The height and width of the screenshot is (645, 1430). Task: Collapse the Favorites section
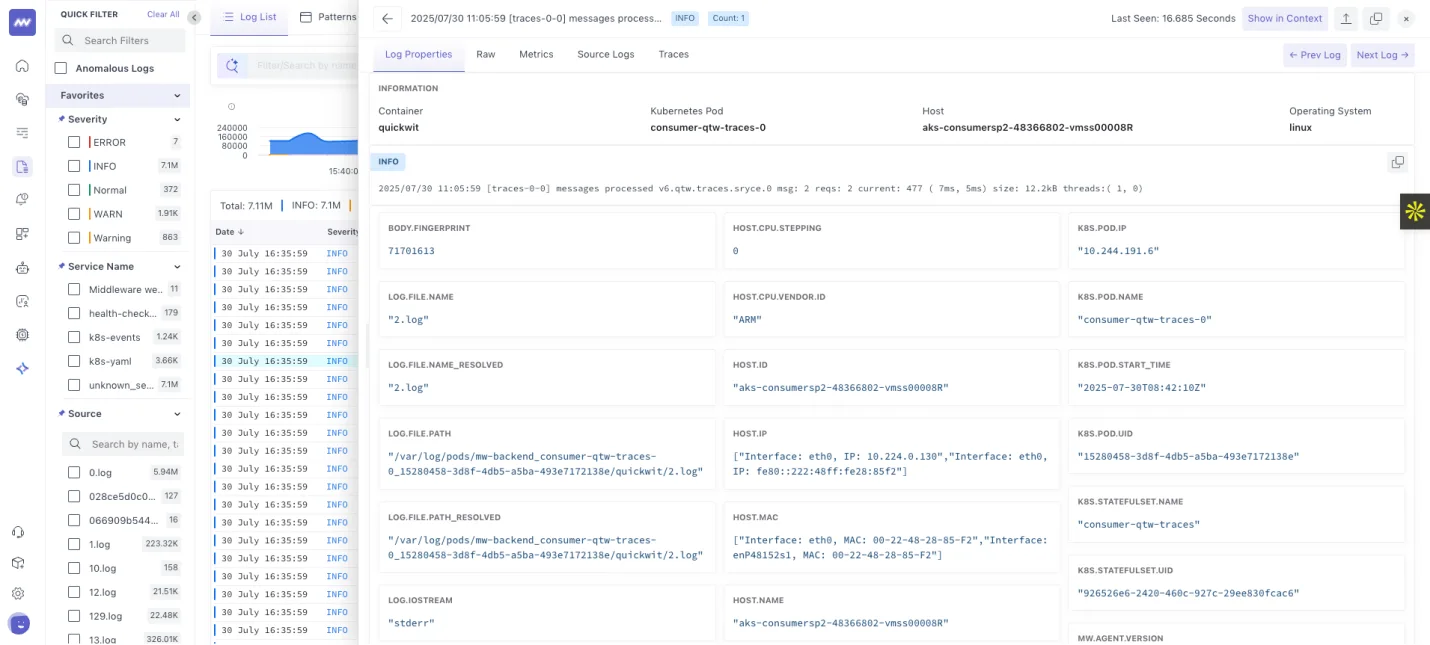coord(177,96)
